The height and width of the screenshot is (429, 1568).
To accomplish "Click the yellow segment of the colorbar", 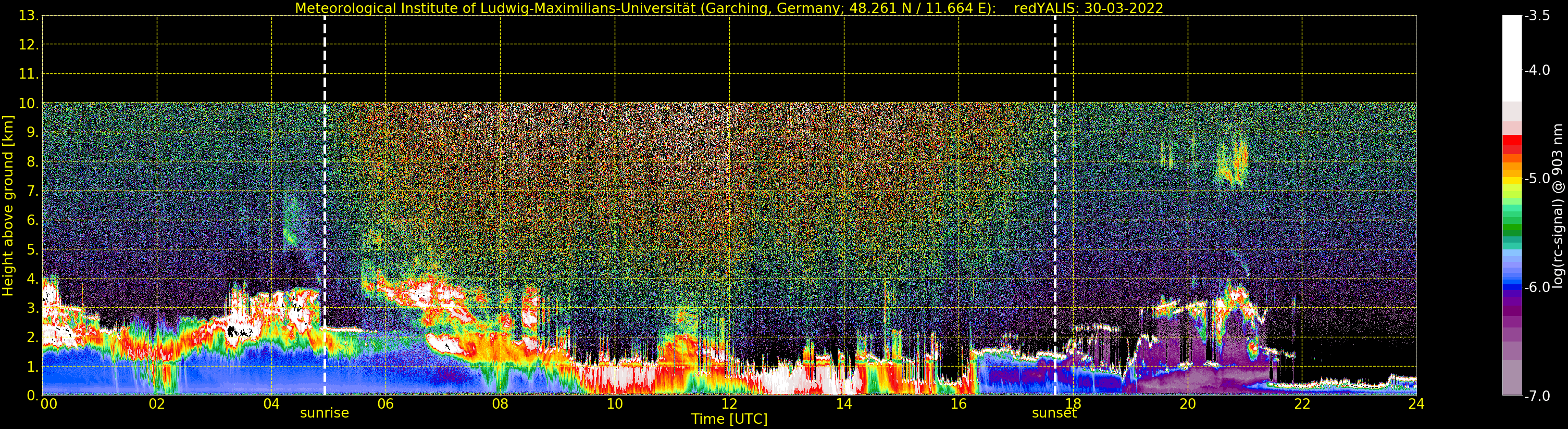I will (x=1512, y=180).
